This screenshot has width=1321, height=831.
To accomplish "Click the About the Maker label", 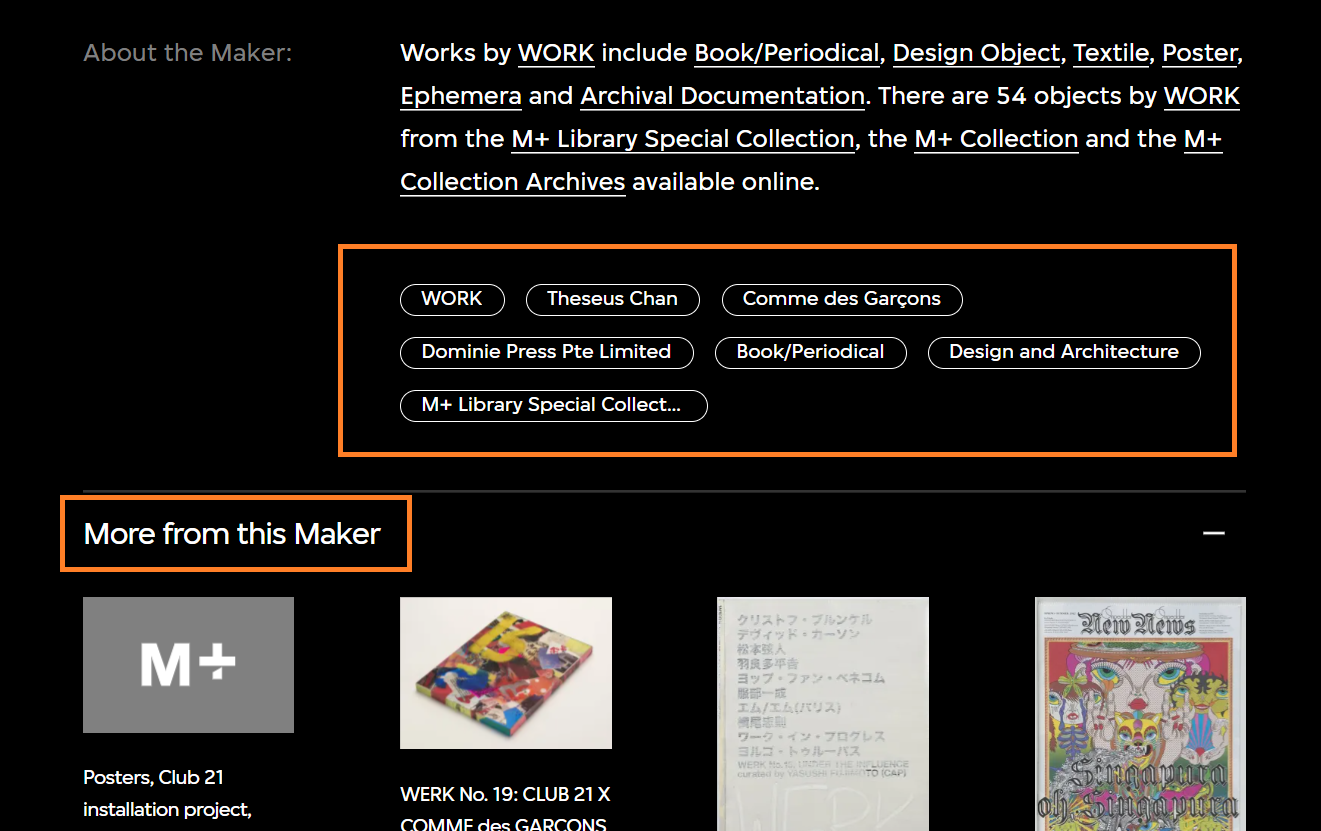I will click(188, 53).
